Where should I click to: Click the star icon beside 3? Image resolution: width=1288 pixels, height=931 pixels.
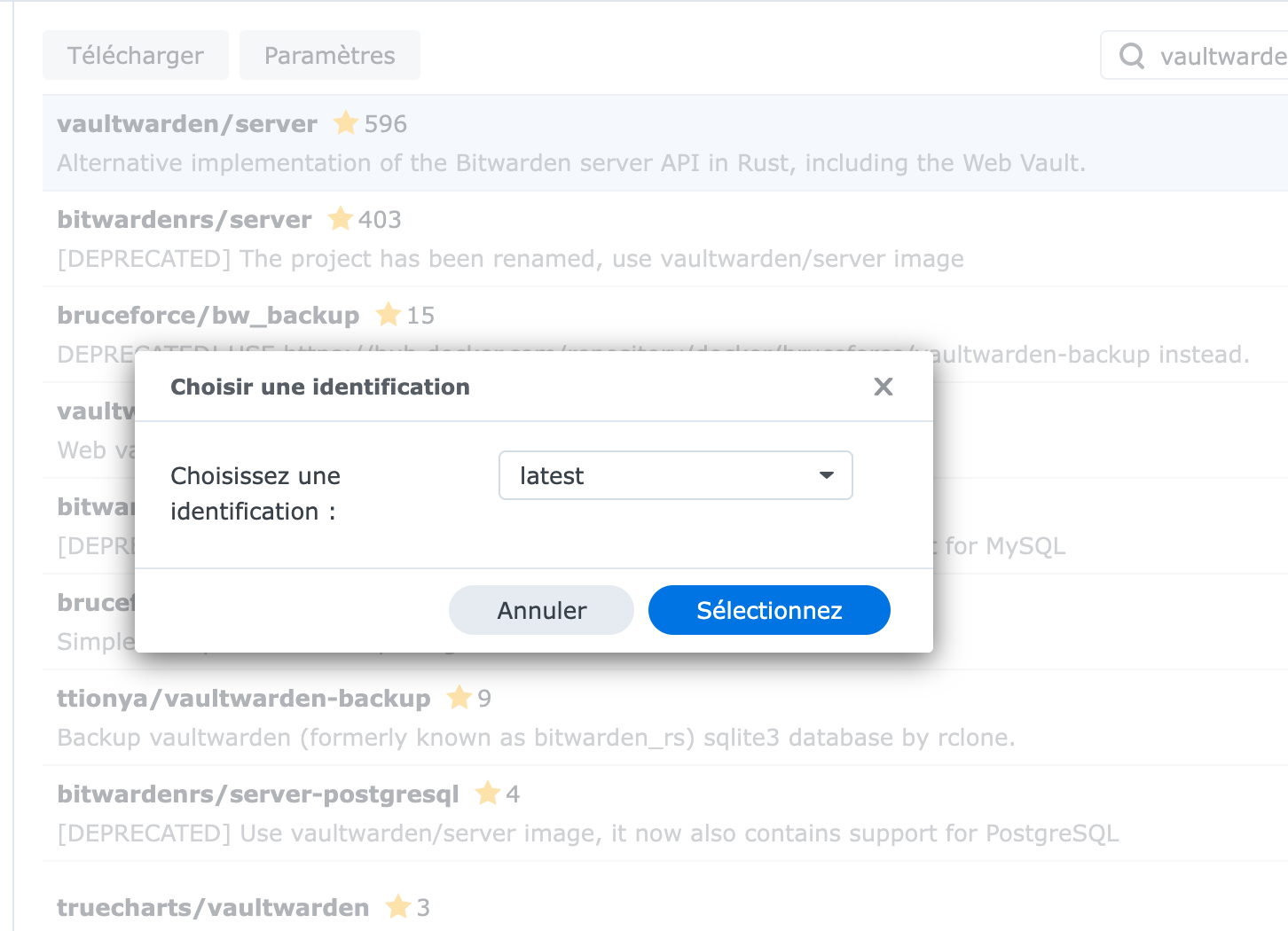398,907
